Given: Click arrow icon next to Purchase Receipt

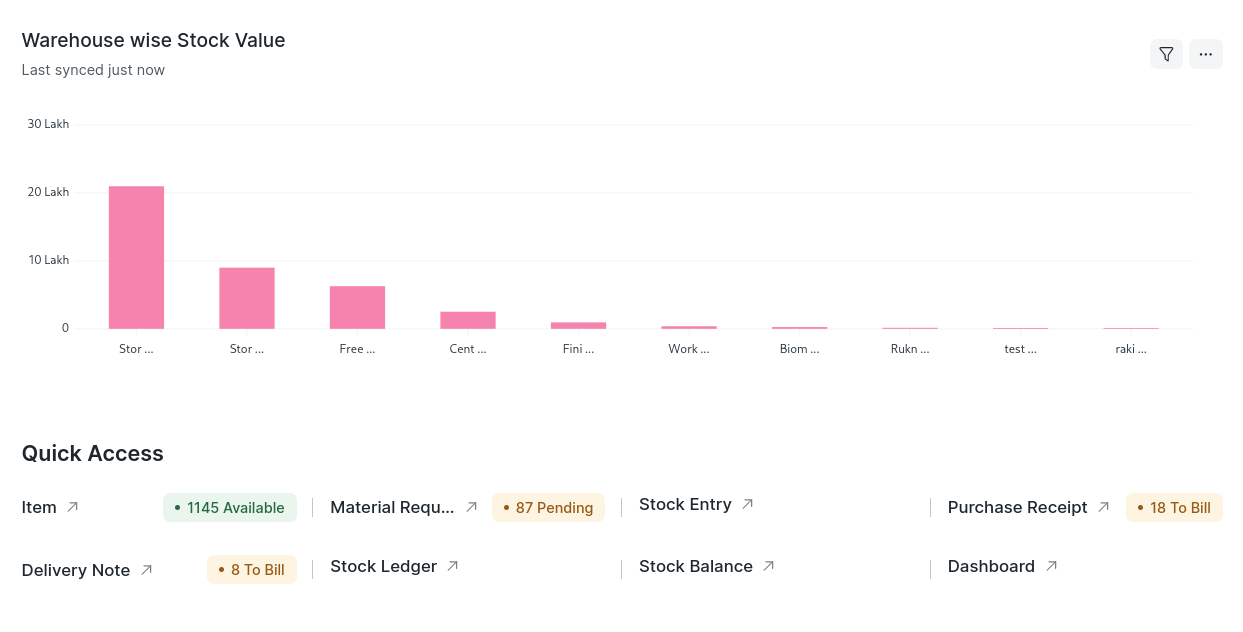Looking at the screenshot, I should click(1103, 507).
